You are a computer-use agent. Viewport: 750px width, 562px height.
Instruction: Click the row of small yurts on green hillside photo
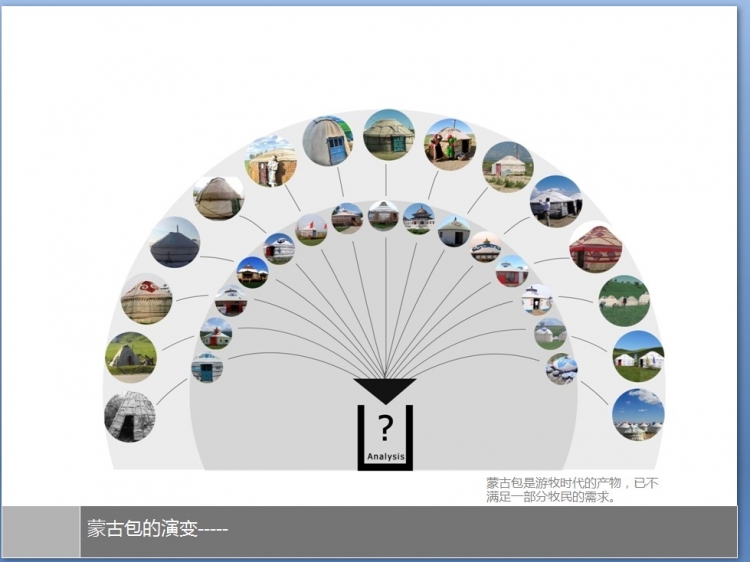pos(624,301)
